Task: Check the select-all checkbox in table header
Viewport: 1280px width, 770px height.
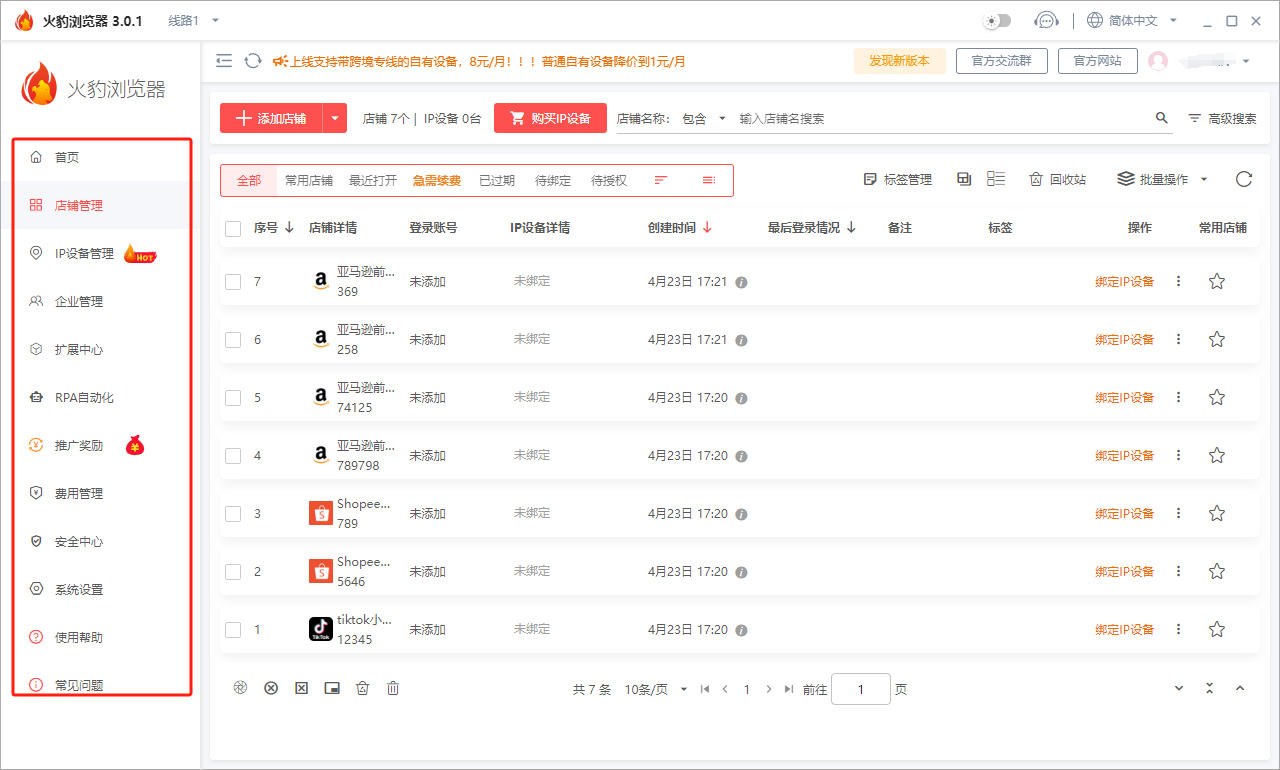Action: 233,227
